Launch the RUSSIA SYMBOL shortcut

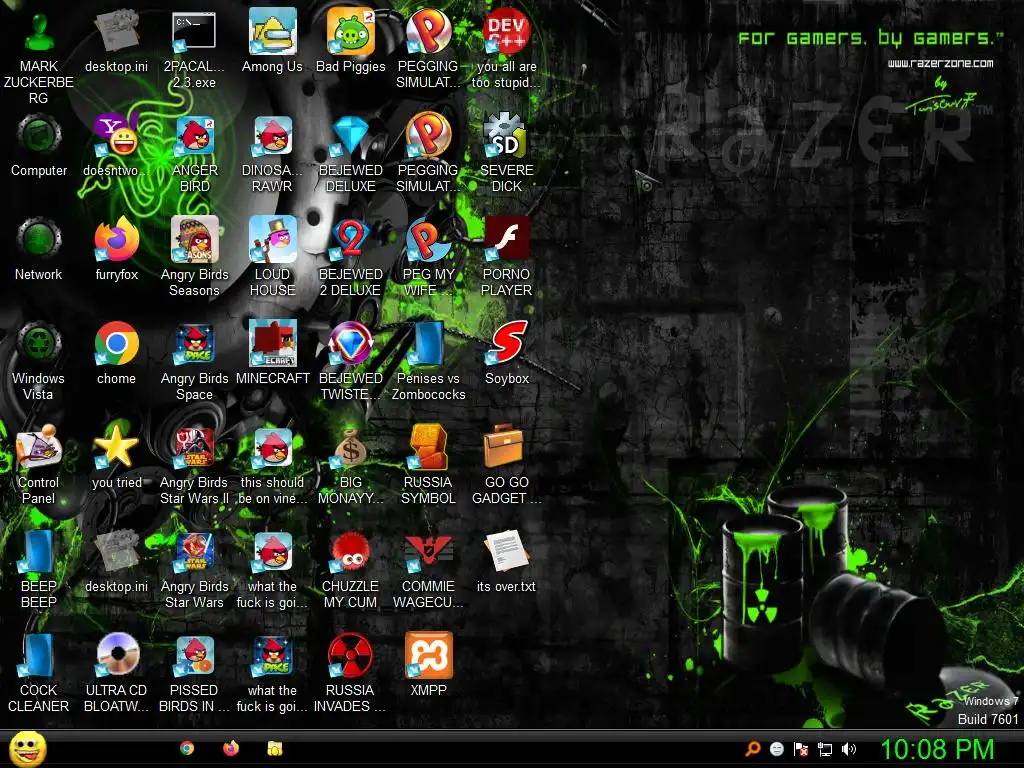click(x=428, y=447)
